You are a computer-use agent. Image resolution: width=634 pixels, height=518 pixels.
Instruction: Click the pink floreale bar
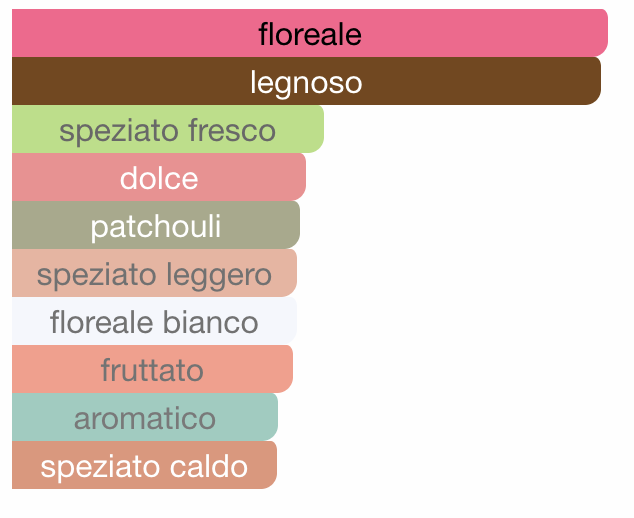pyautogui.click(x=310, y=33)
